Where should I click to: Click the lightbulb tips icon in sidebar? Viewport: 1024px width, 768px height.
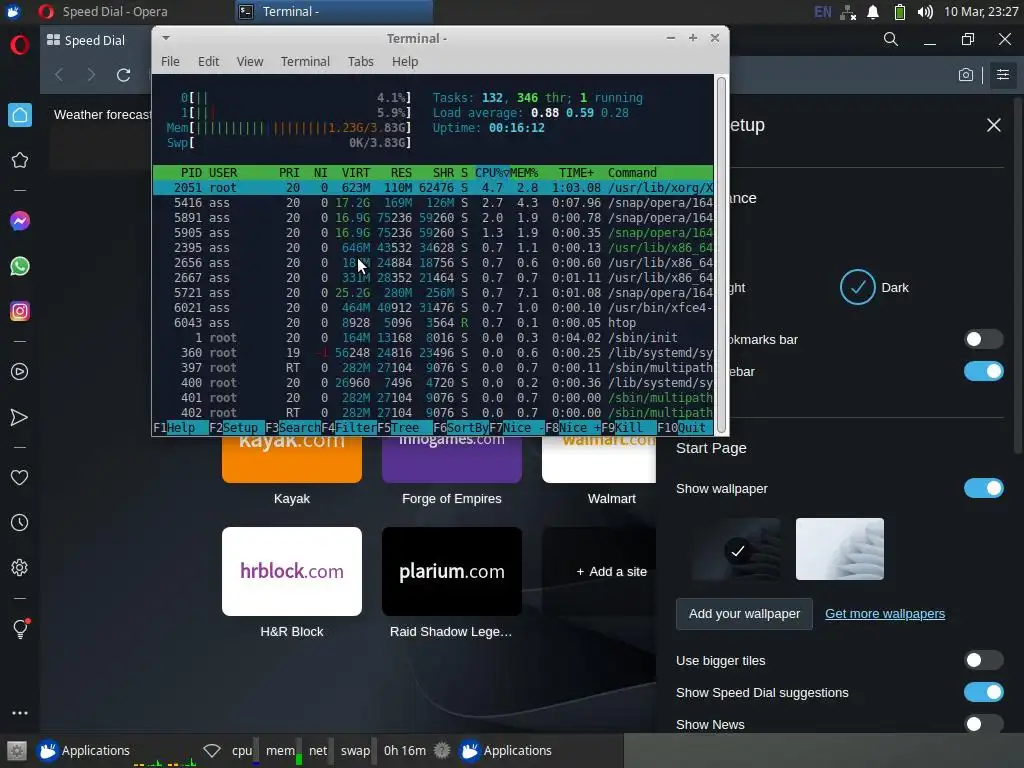[20, 628]
